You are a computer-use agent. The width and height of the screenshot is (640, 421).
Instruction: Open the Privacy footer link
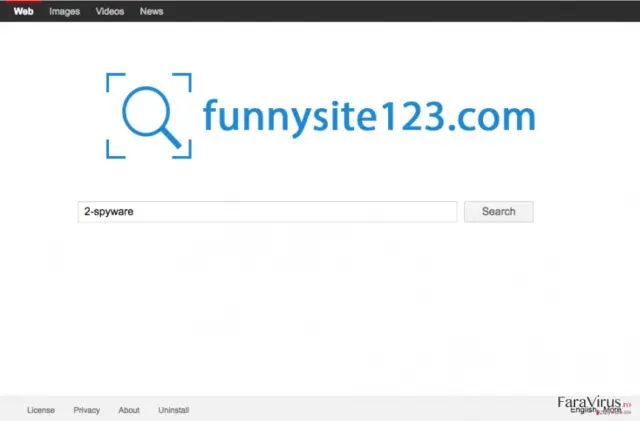coord(87,410)
